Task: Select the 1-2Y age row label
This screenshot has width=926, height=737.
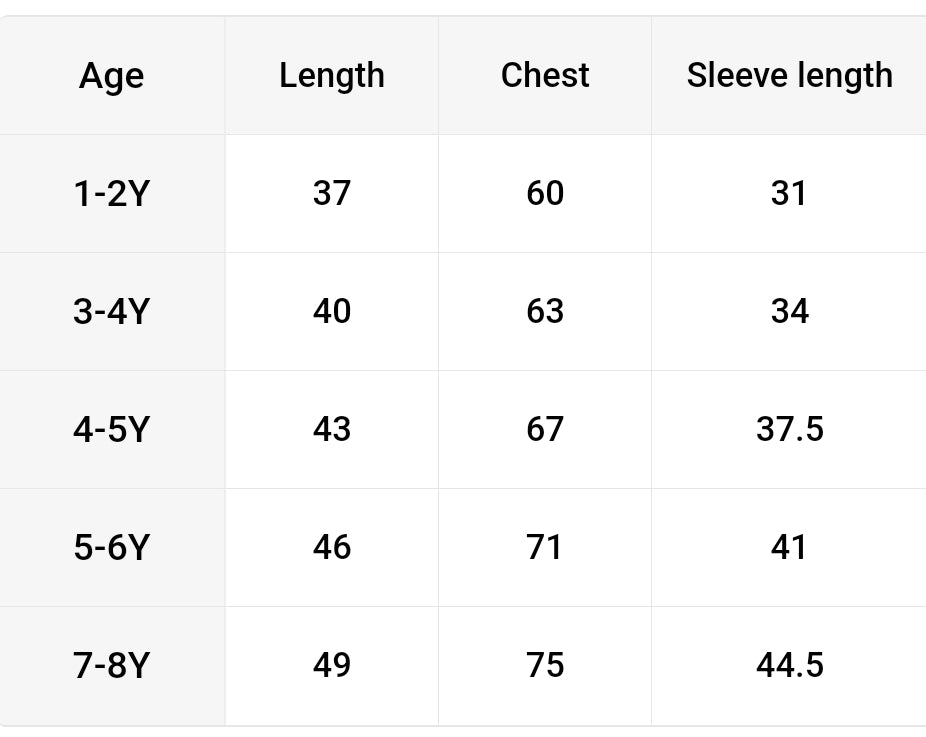Action: click(111, 193)
